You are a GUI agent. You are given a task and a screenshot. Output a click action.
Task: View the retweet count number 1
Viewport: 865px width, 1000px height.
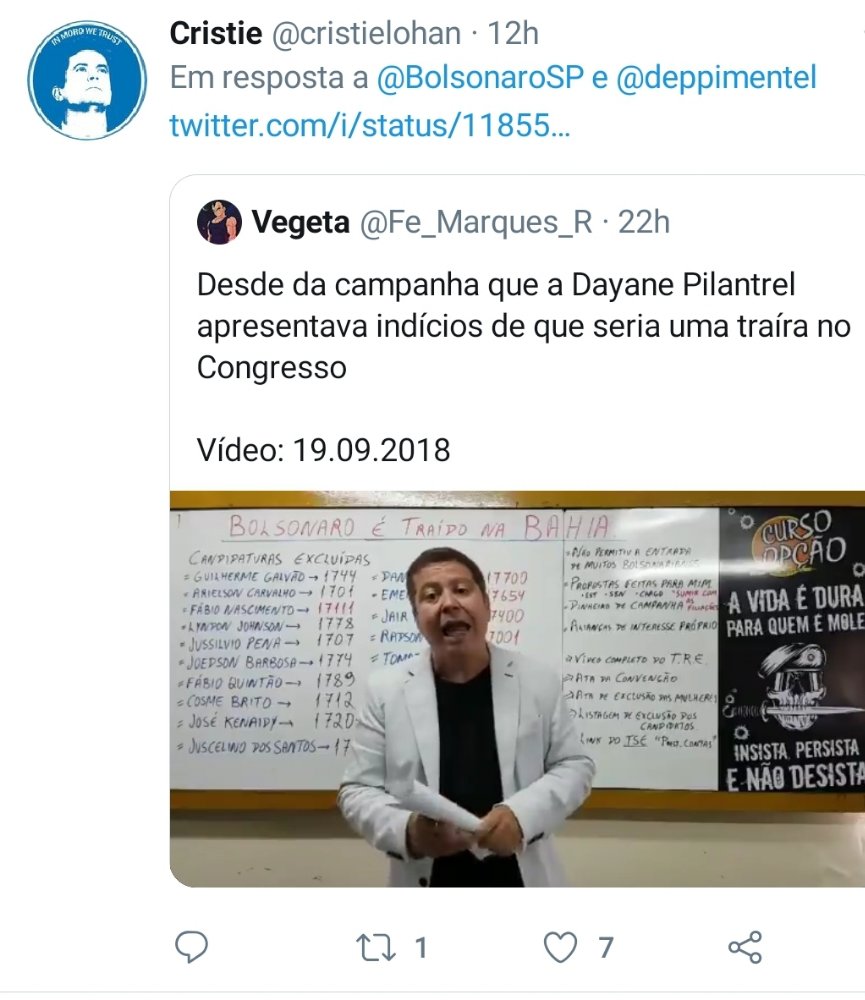[421, 948]
